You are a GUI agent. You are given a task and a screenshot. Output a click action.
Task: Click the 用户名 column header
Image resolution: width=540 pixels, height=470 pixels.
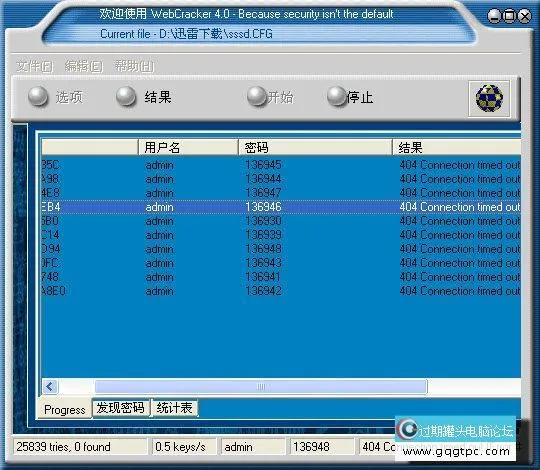(x=188, y=147)
